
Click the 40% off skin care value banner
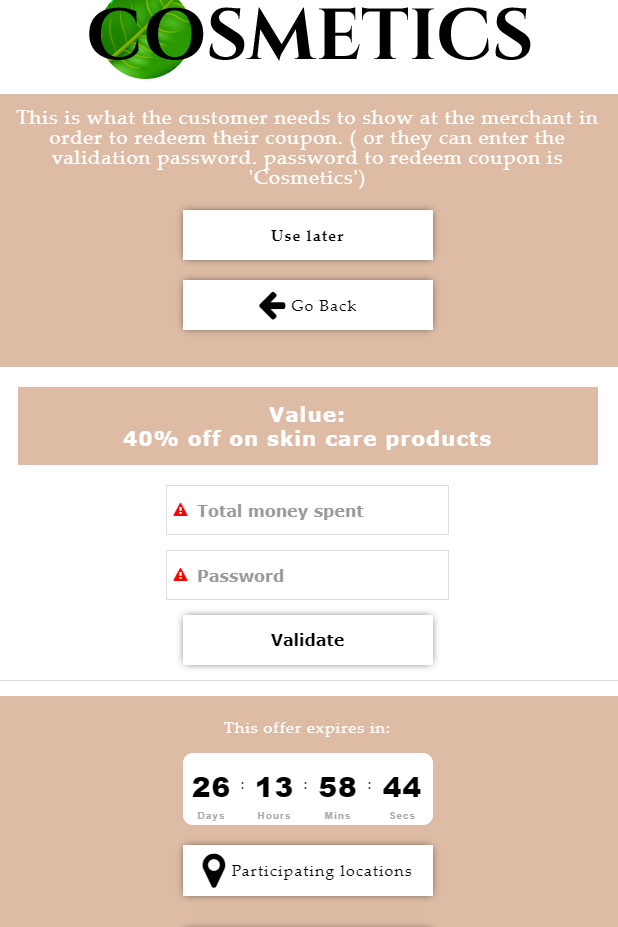[x=307, y=425]
